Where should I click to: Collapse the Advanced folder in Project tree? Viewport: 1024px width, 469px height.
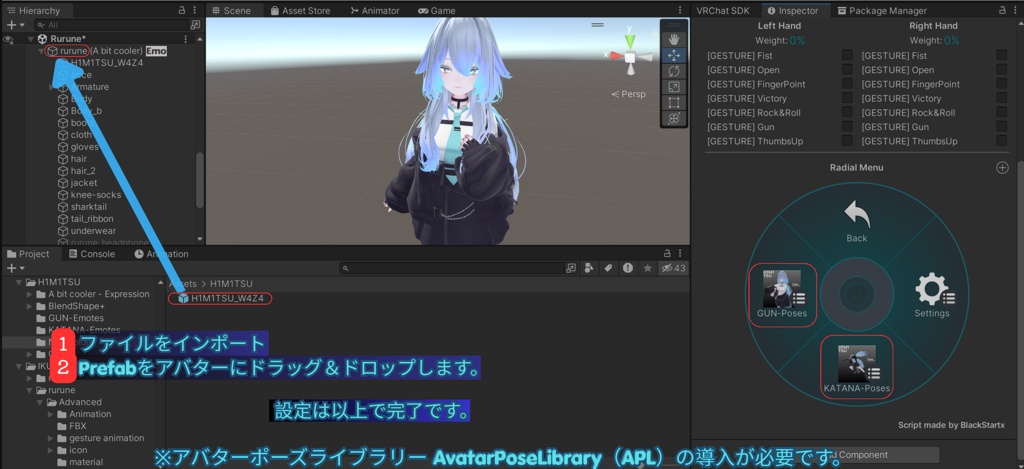(40, 402)
